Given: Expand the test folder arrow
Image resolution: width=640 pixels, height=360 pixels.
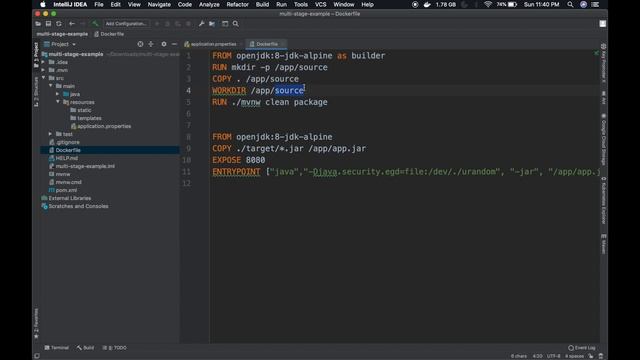Looking at the screenshot, I should [x=51, y=134].
